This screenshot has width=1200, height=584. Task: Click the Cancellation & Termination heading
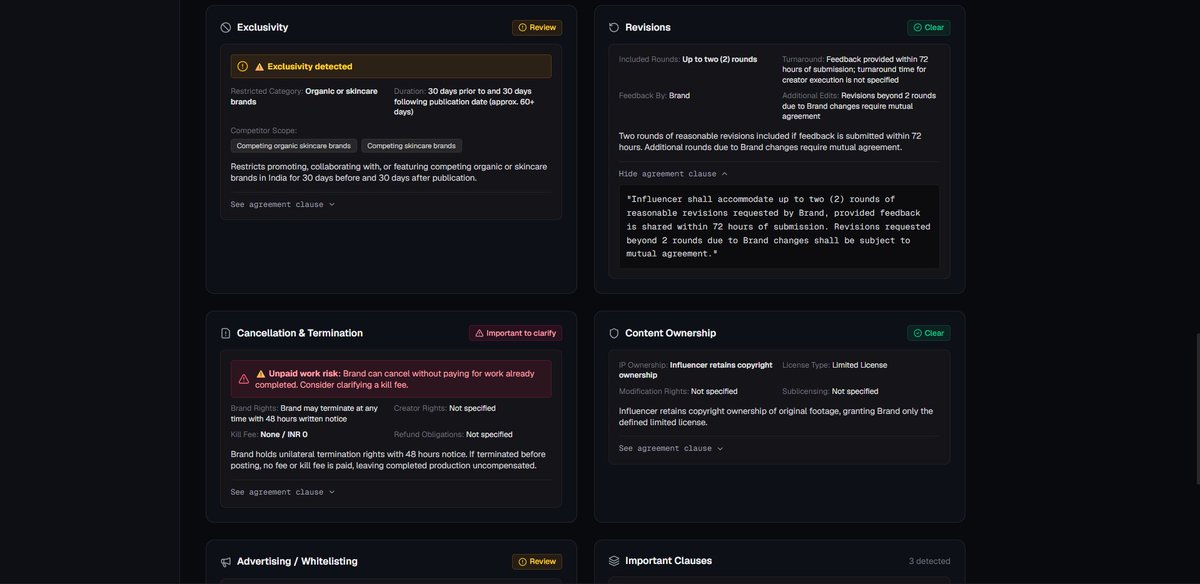click(x=300, y=333)
